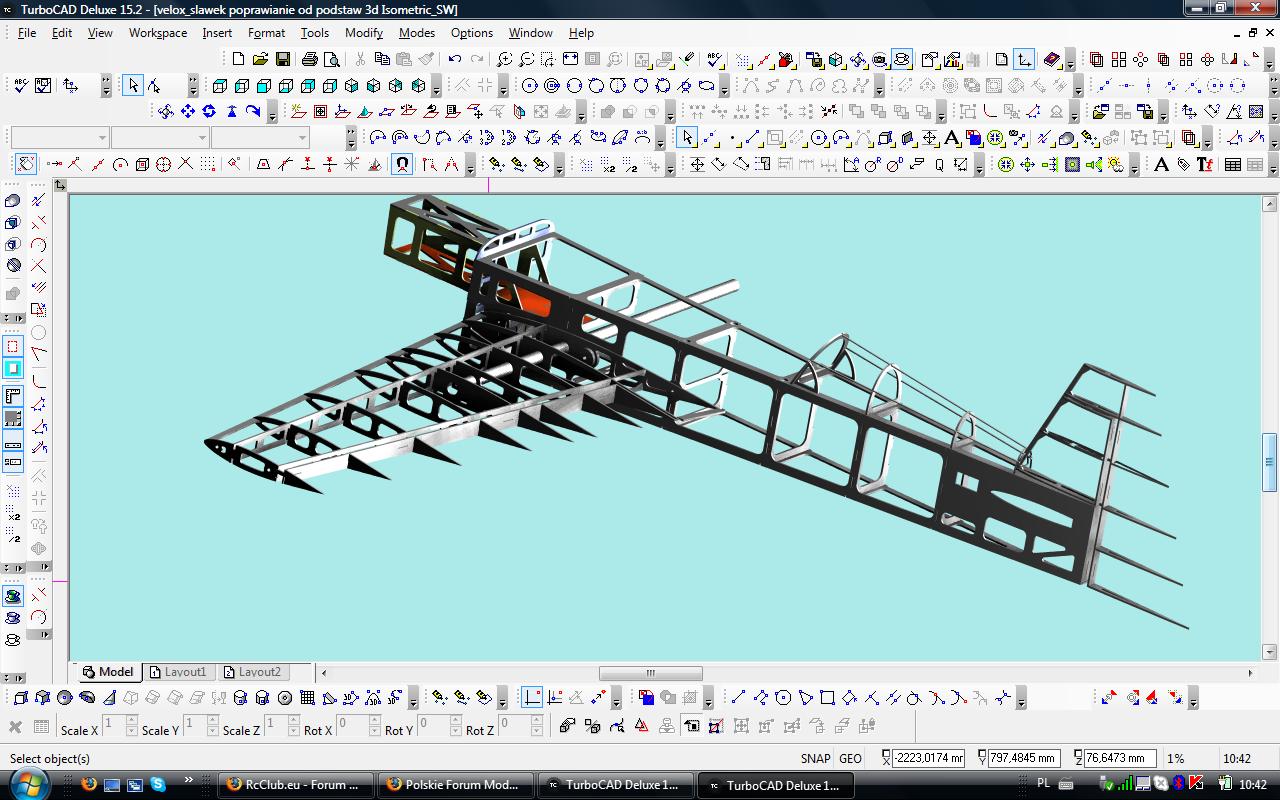Toggle the magnetic point snap icon
1280x800 pixels.
[x=401, y=164]
